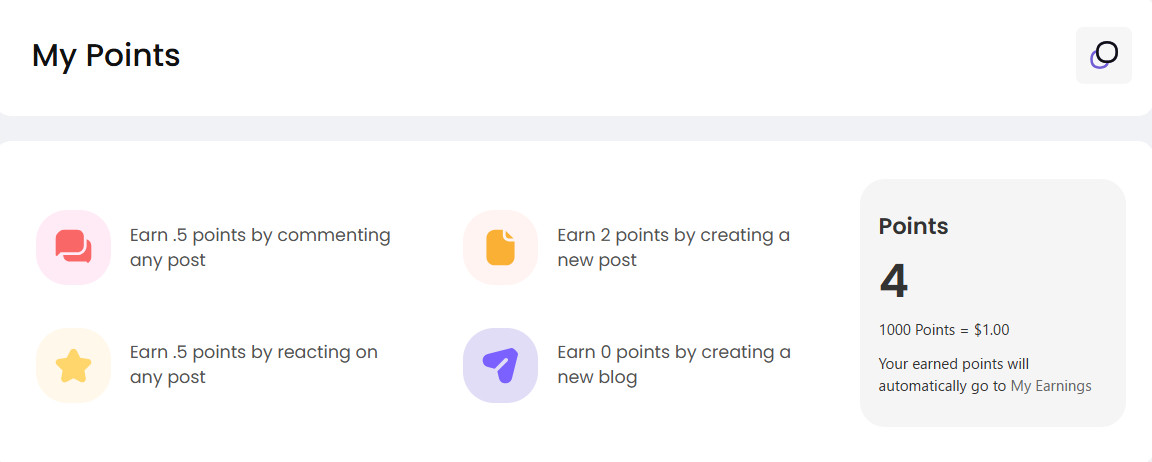The image size is (1152, 462).
Task: Click 'Earn 0 points by creating a new blog'
Action: point(674,364)
